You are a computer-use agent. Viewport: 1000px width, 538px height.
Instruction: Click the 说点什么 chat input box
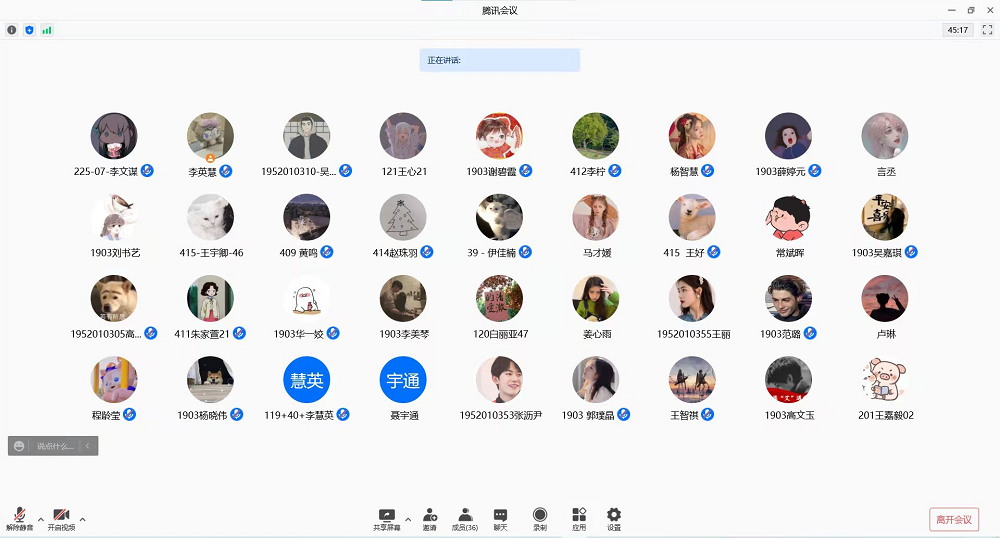54,446
